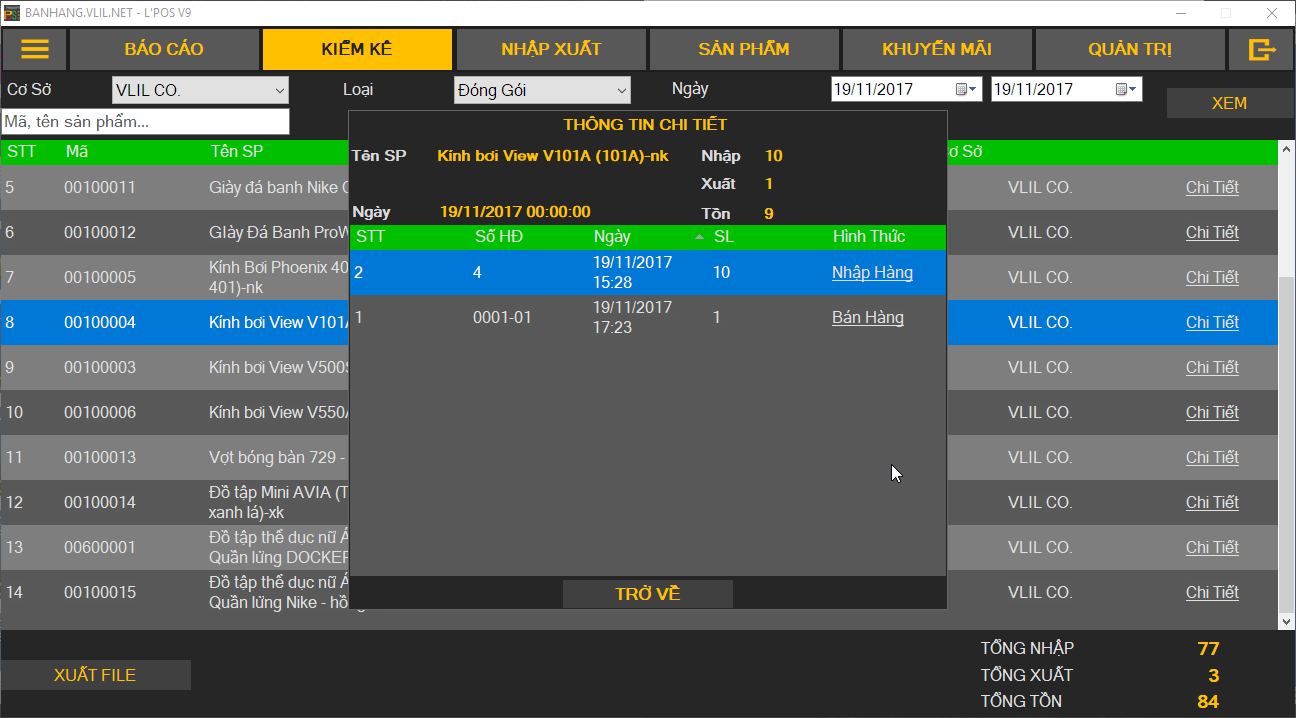The height and width of the screenshot is (718, 1296).
Task: Click the scrollbar down arrow
Action: click(1287, 621)
